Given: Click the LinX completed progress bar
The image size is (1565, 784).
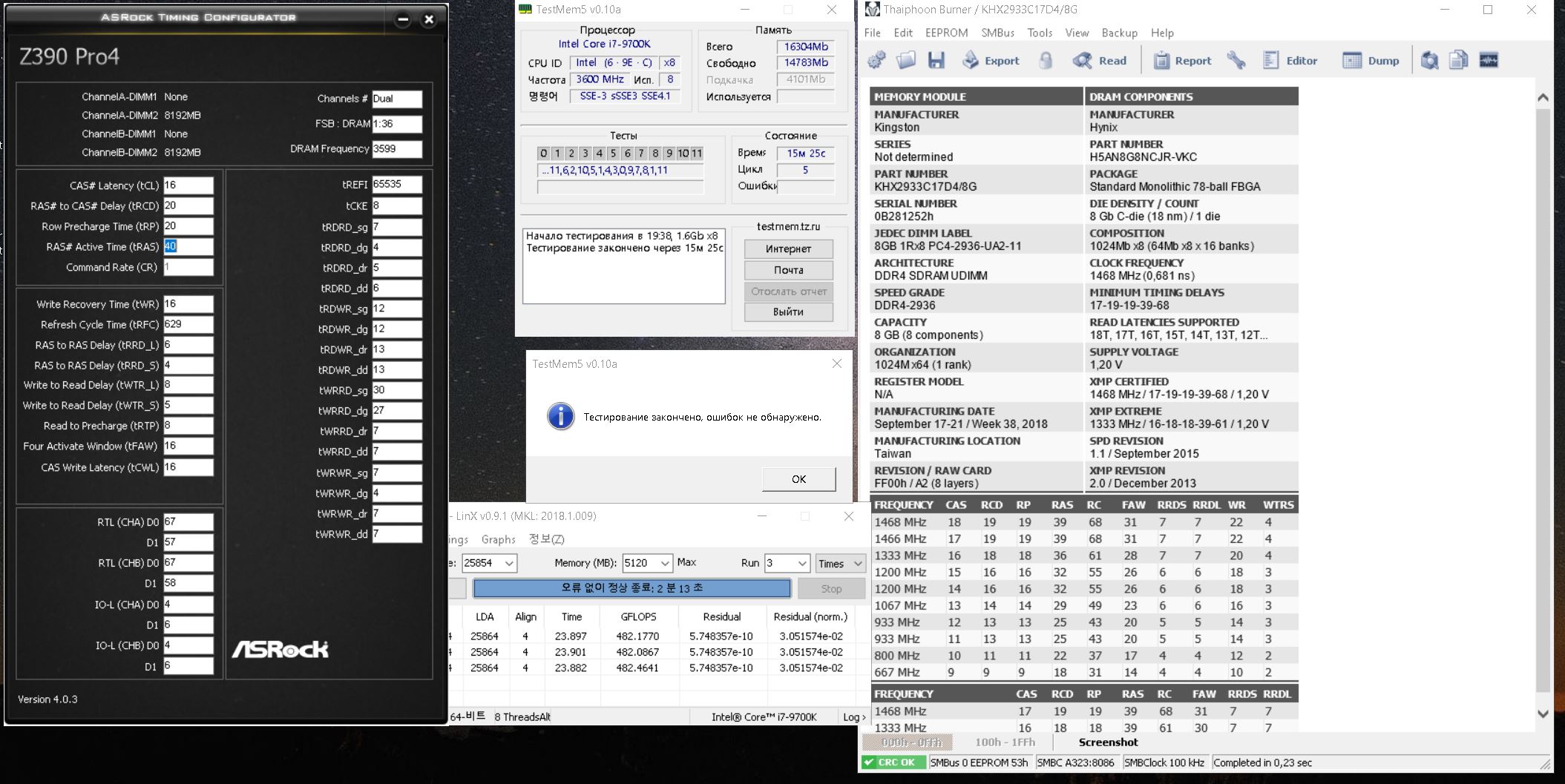Looking at the screenshot, I should click(631, 588).
